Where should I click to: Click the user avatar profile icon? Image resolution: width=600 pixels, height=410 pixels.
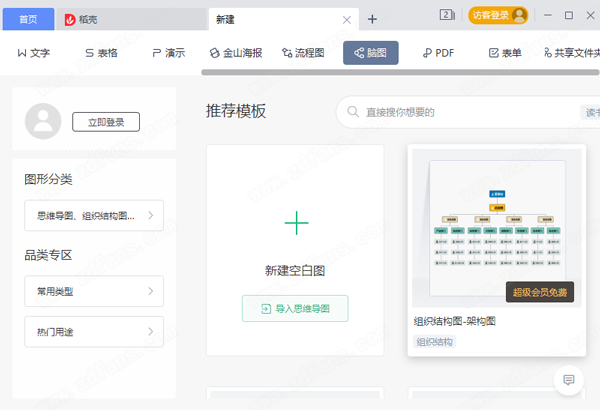point(43,122)
